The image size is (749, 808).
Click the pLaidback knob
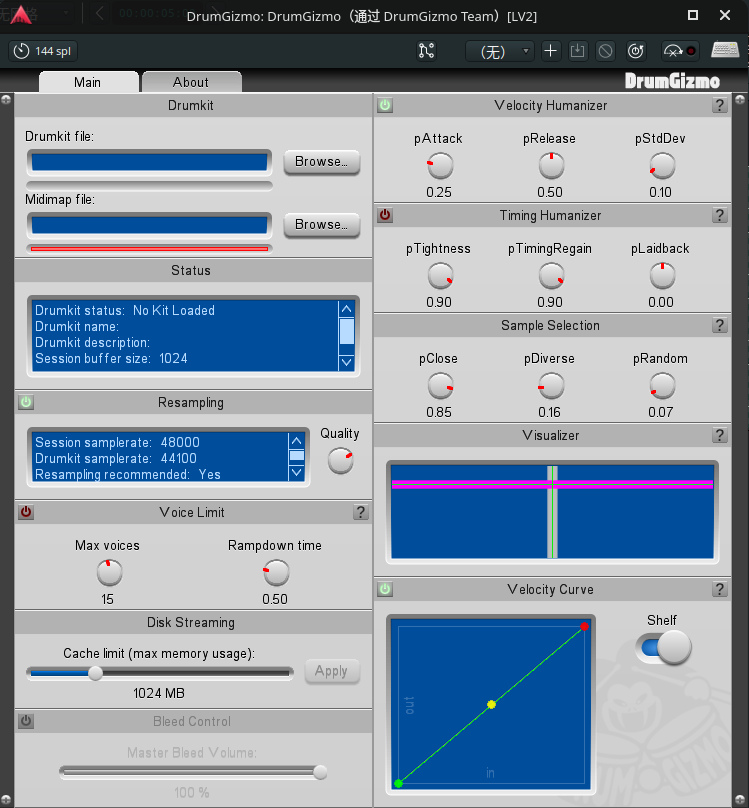pyautogui.click(x=662, y=276)
